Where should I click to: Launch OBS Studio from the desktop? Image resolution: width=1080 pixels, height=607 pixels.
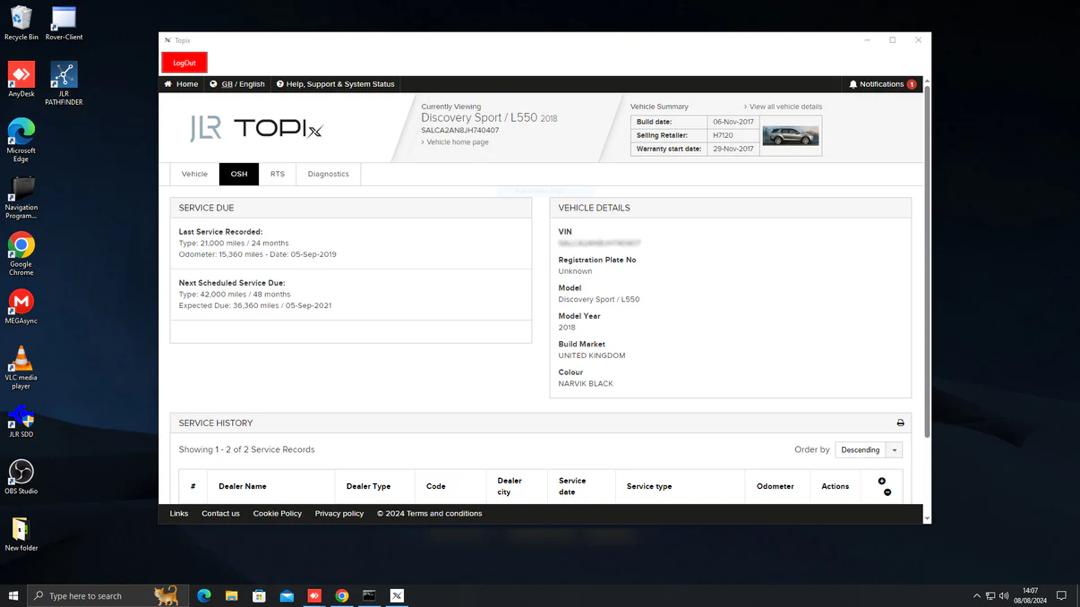pos(21,471)
